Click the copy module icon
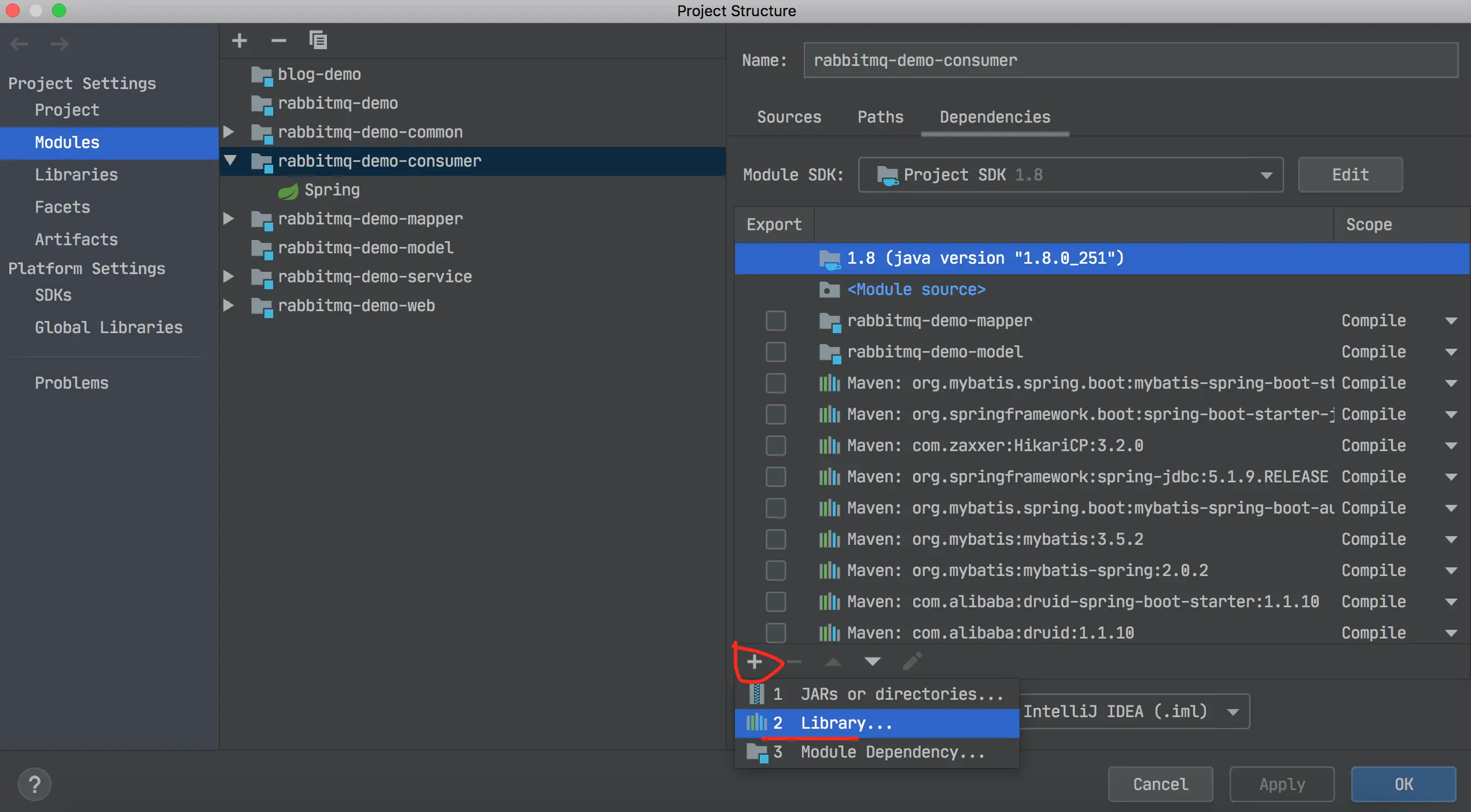Viewport: 1471px width, 812px height. [x=318, y=40]
